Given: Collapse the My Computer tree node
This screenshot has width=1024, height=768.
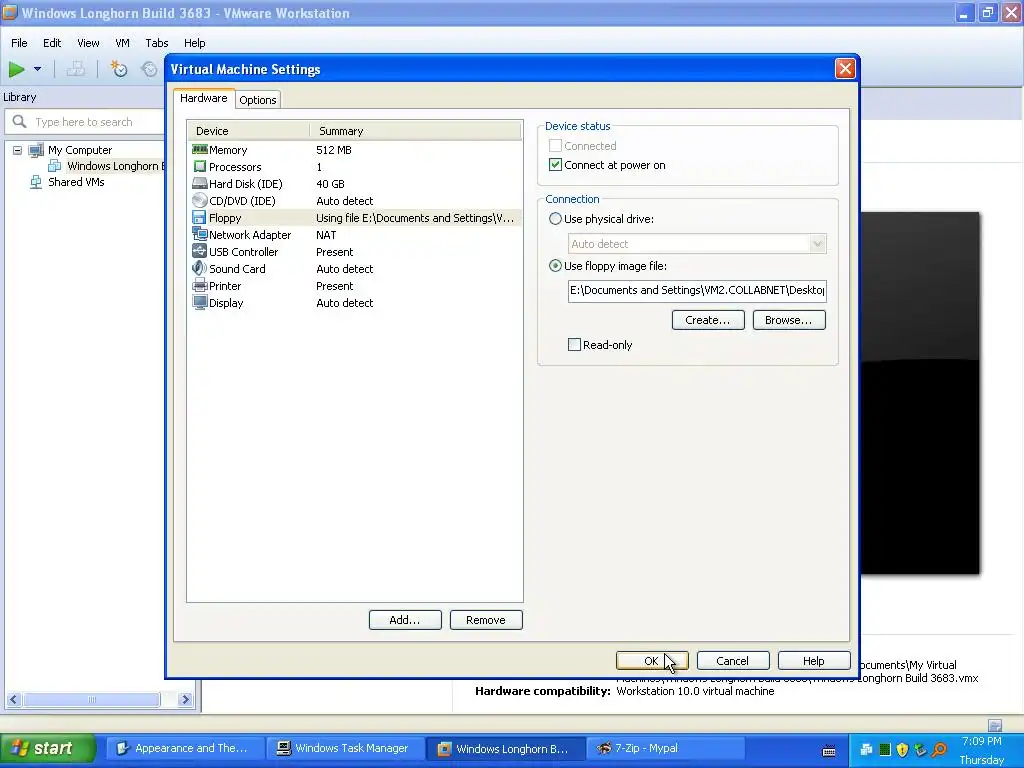Looking at the screenshot, I should coord(18,150).
